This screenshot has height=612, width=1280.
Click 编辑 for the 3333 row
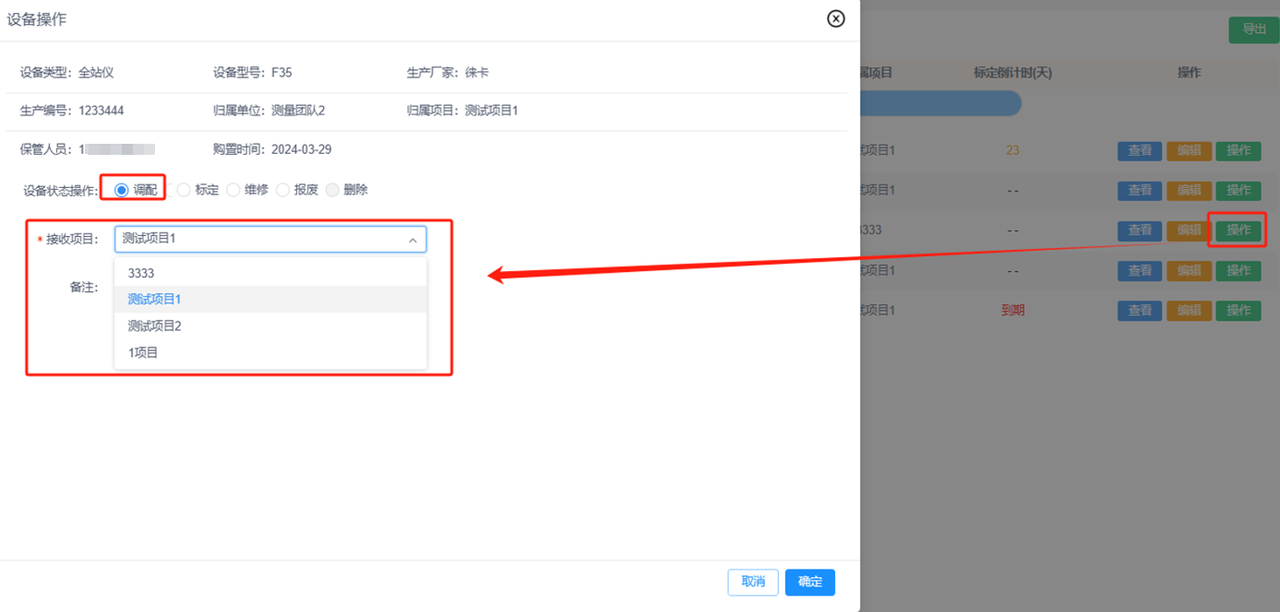click(x=1189, y=230)
